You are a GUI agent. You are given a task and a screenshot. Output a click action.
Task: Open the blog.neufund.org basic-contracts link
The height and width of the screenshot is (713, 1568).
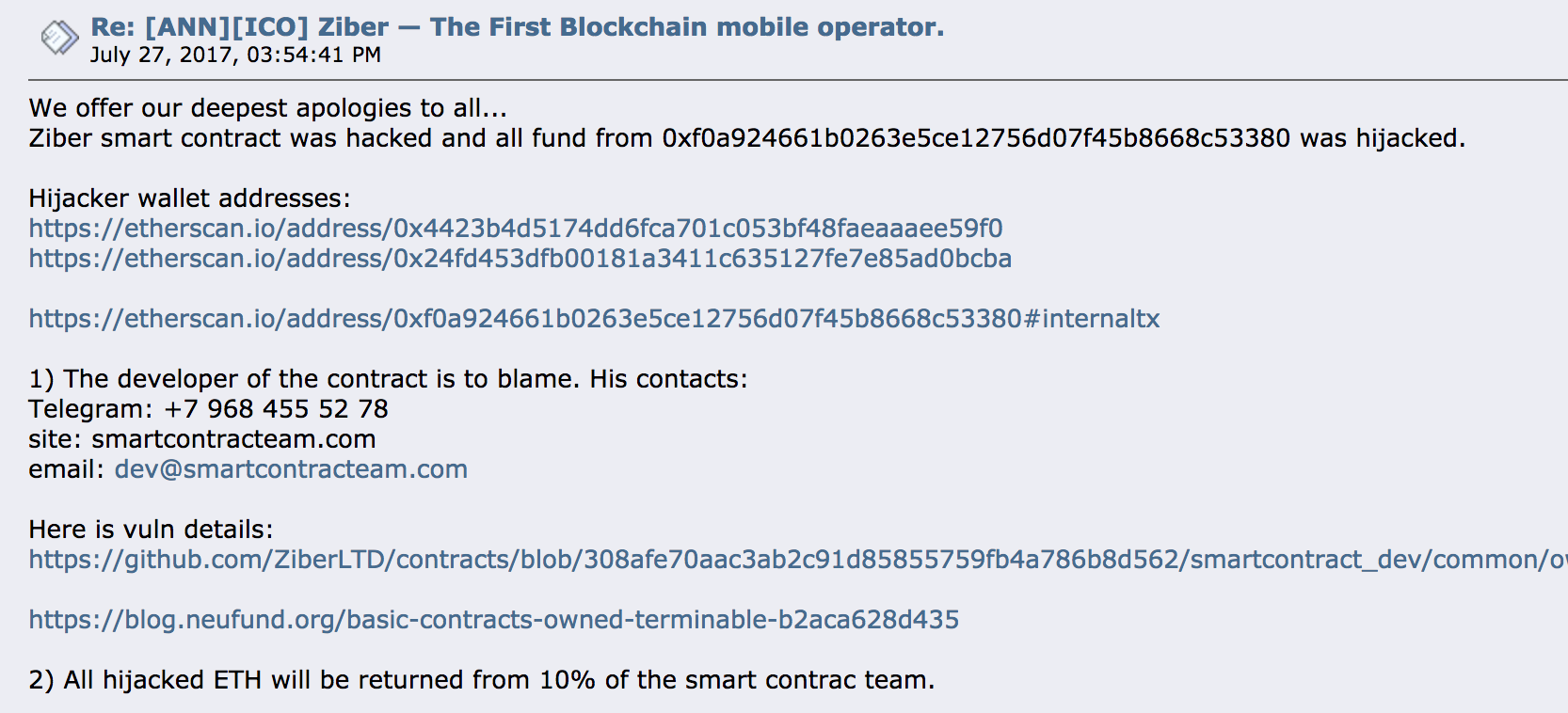[x=494, y=620]
